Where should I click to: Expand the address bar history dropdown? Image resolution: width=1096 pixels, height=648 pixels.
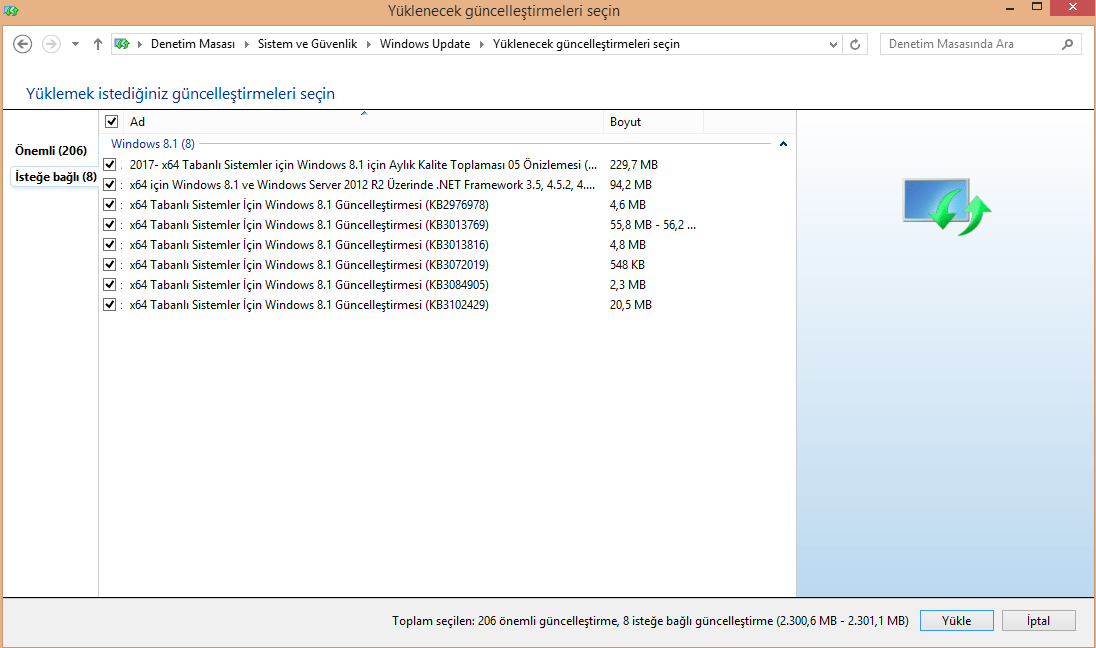tap(832, 44)
